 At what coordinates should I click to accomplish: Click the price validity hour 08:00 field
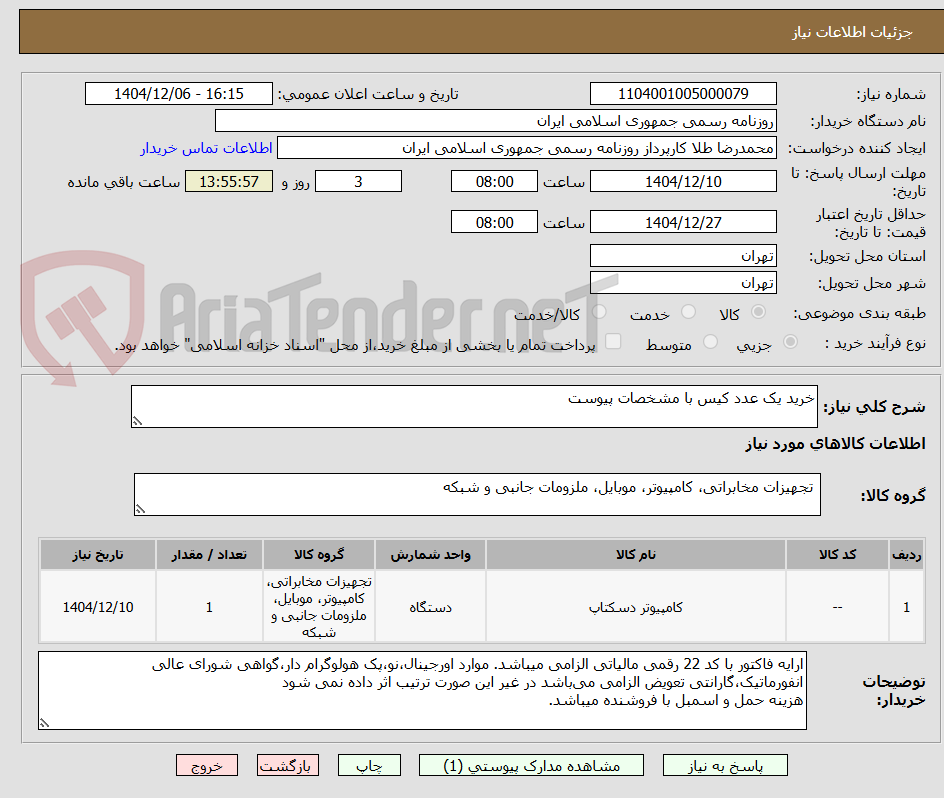click(494, 222)
